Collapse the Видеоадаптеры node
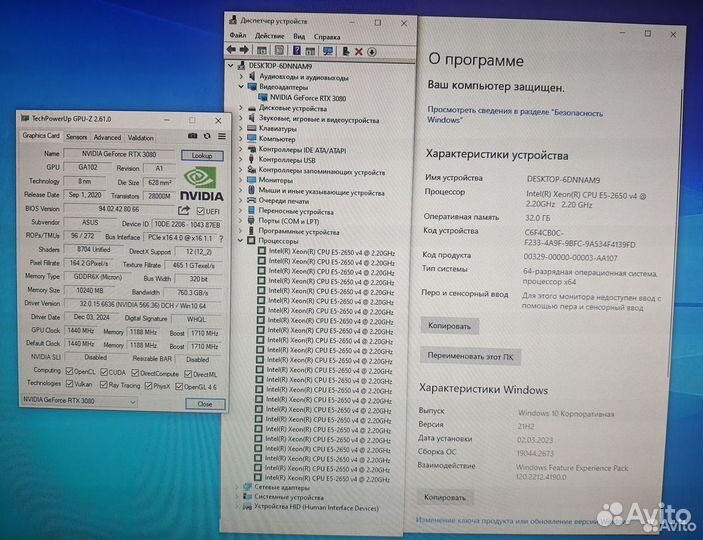The height and width of the screenshot is (540, 703). [241, 87]
